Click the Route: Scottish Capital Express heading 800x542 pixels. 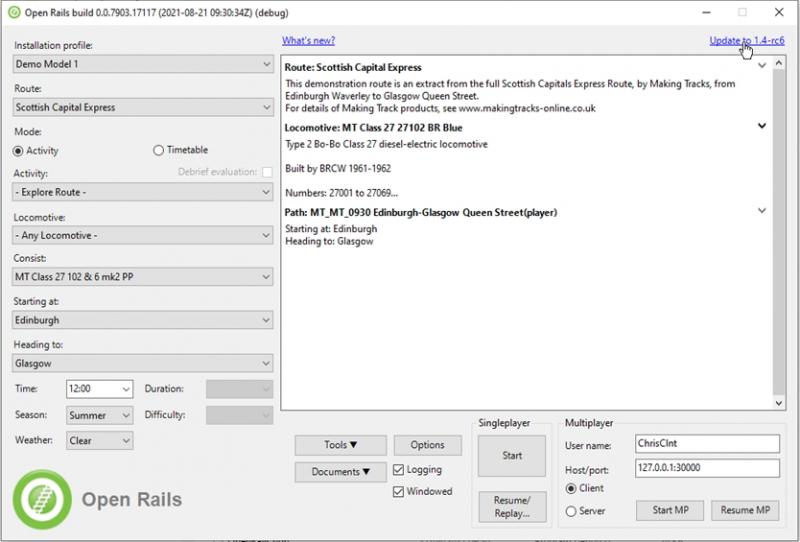[353, 67]
